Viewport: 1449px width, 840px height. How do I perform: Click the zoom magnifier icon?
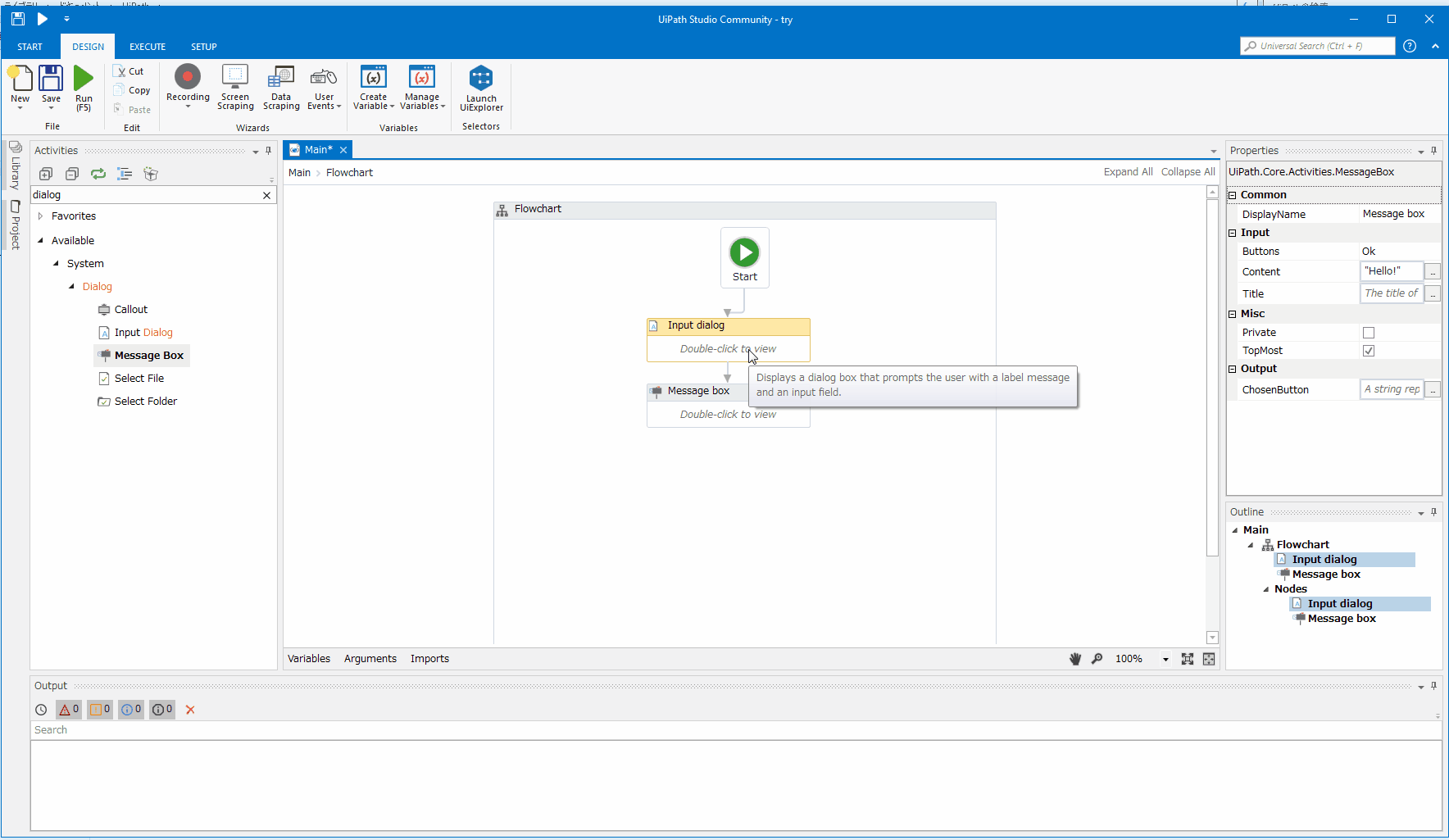click(x=1097, y=659)
